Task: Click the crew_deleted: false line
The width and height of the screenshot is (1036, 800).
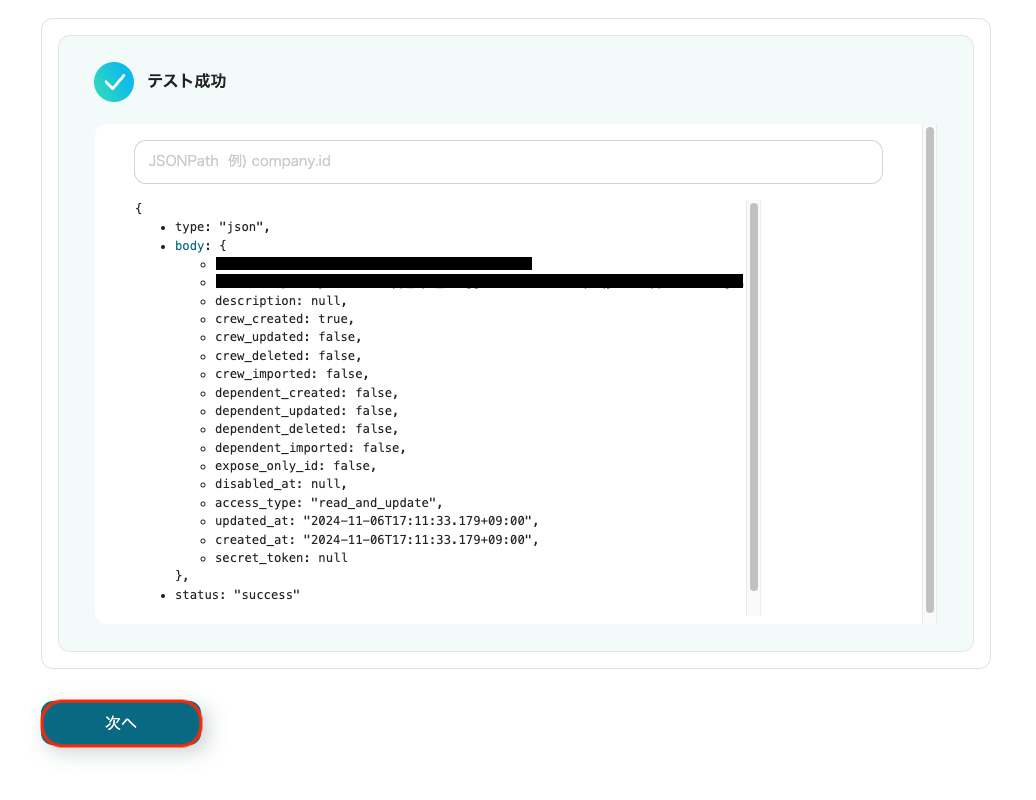Action: (x=288, y=356)
